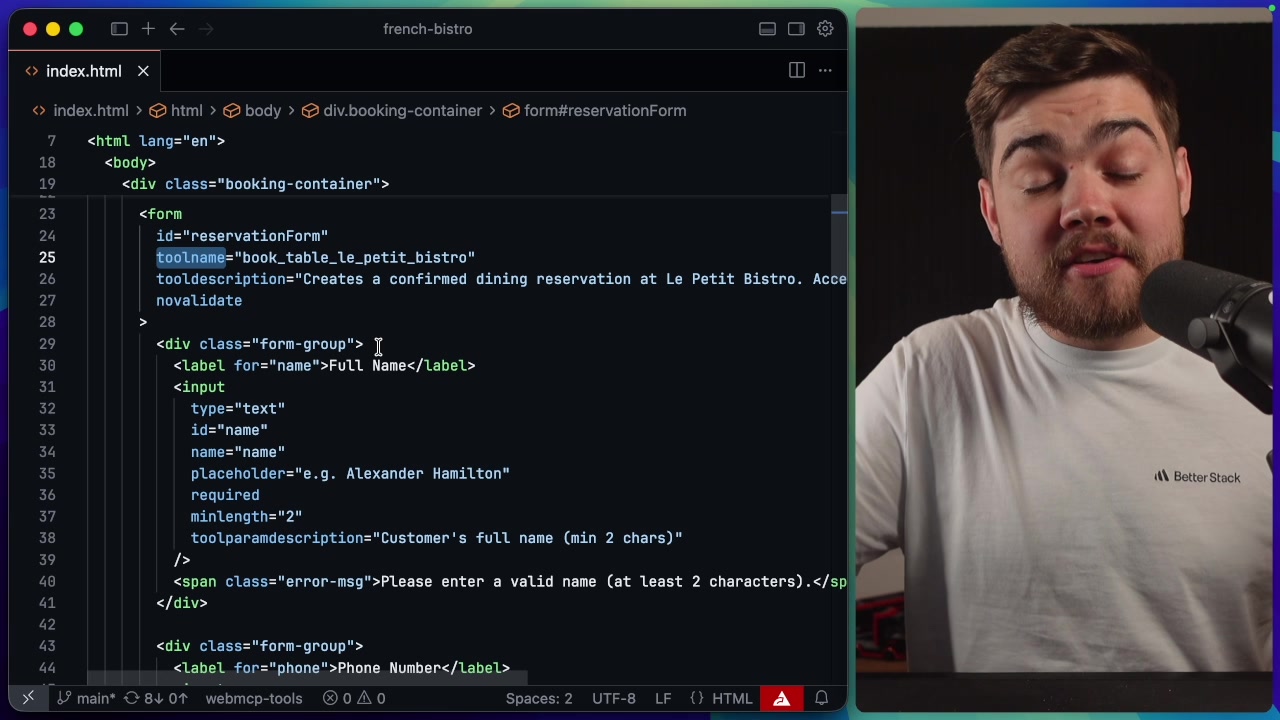Click the novalidate attribute
Viewport: 1280px width, 720px height.
click(199, 301)
